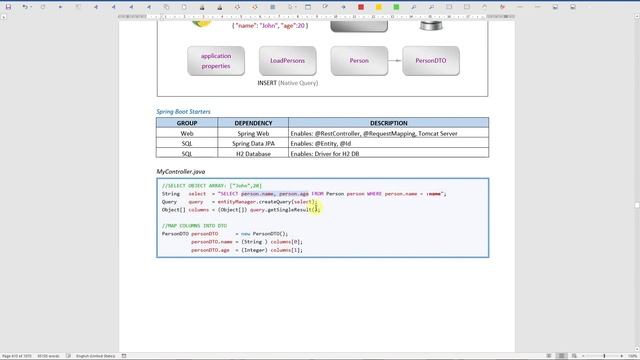Click the zoom slider handle
The width and height of the screenshot is (640, 360).
pos(604,356)
